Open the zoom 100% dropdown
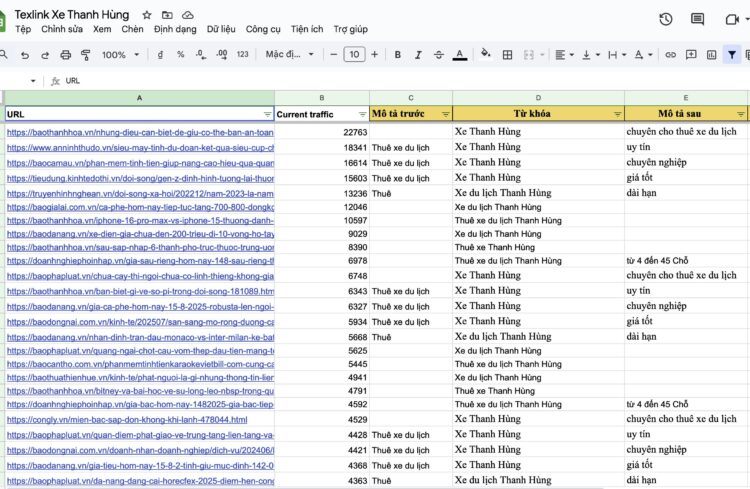Screen dimensions: 750x489 coord(120,55)
